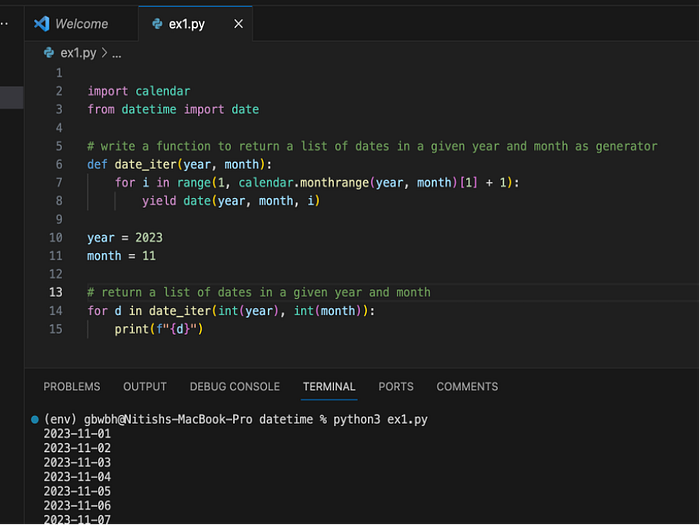The height and width of the screenshot is (525, 700).
Task: Click 'yield' keyword on line 8
Action: (x=159, y=201)
